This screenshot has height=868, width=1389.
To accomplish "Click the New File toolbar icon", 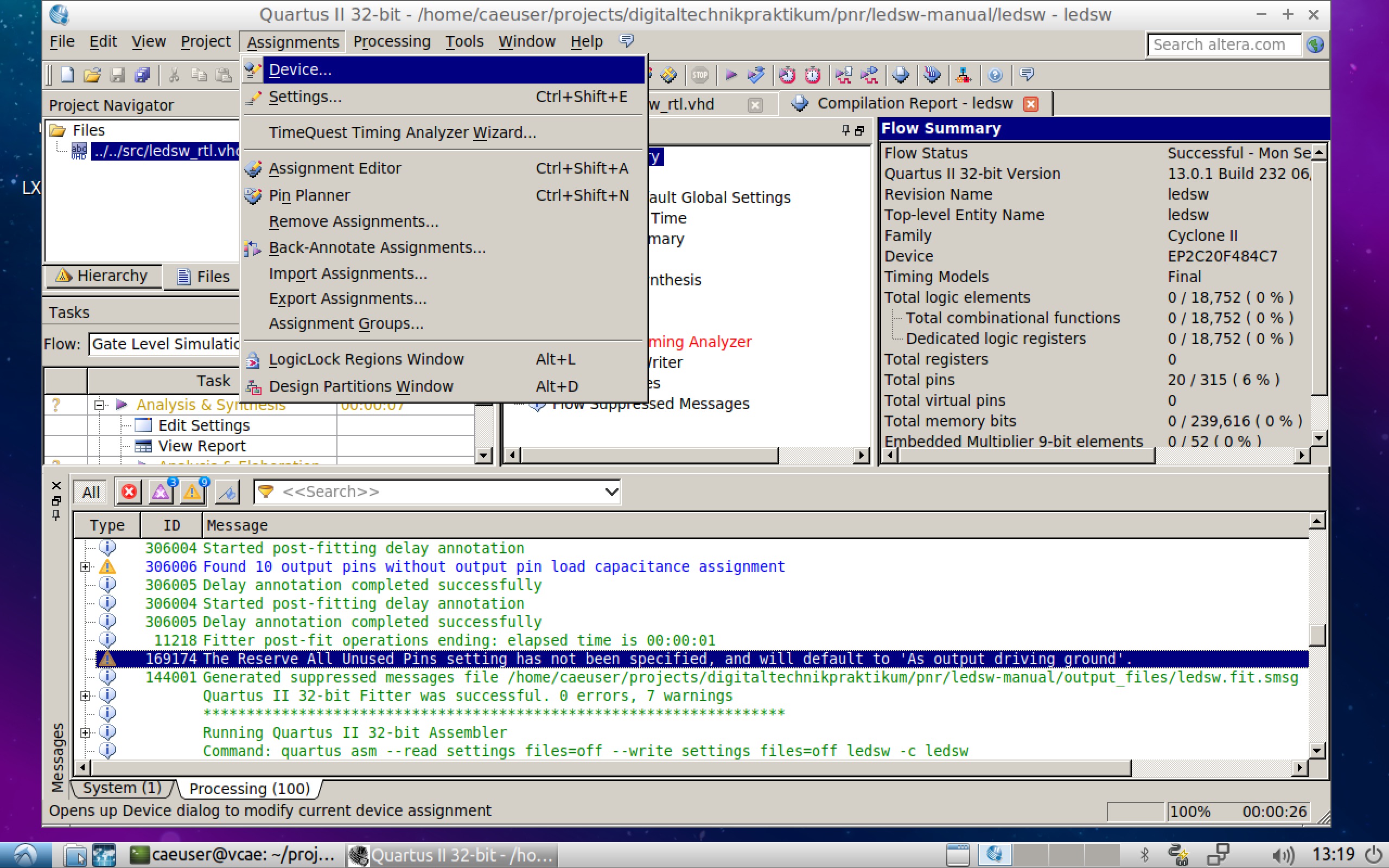I will click(67, 75).
